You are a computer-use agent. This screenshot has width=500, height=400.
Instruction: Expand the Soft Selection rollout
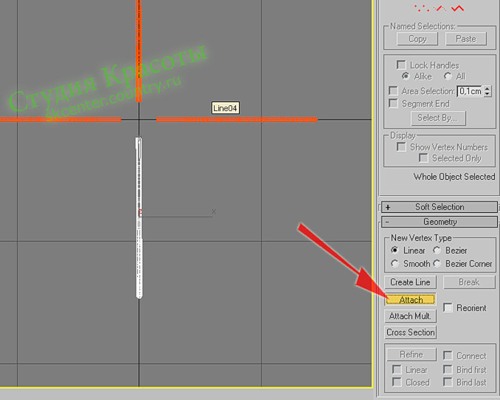439,207
